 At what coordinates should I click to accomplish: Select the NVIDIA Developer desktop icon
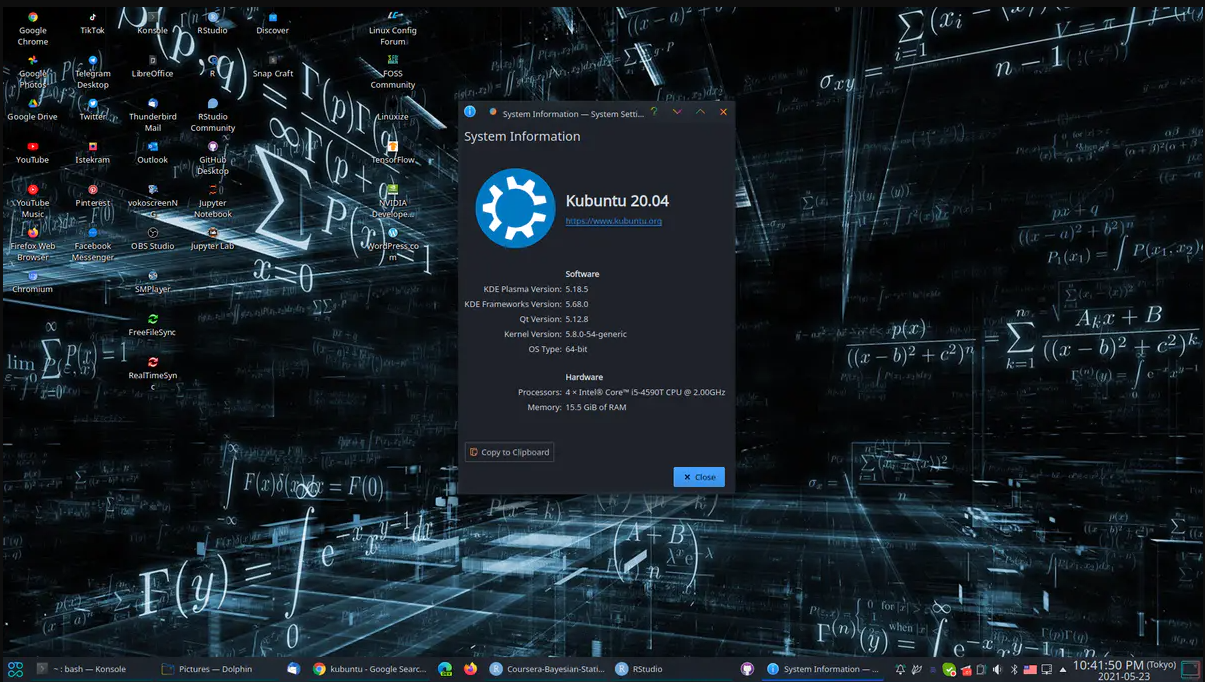393,201
